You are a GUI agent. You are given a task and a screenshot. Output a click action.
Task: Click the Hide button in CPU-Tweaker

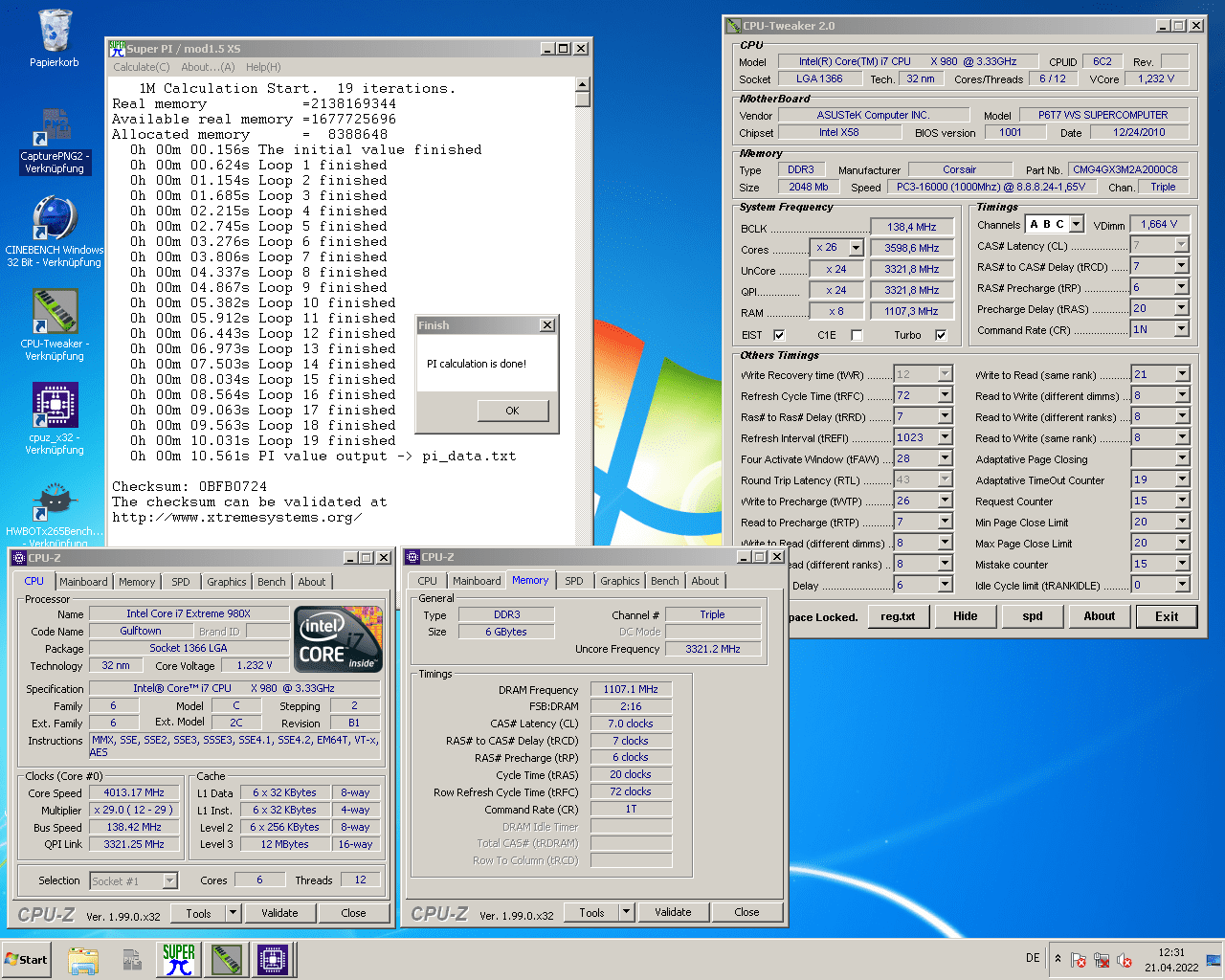pyautogui.click(x=966, y=616)
